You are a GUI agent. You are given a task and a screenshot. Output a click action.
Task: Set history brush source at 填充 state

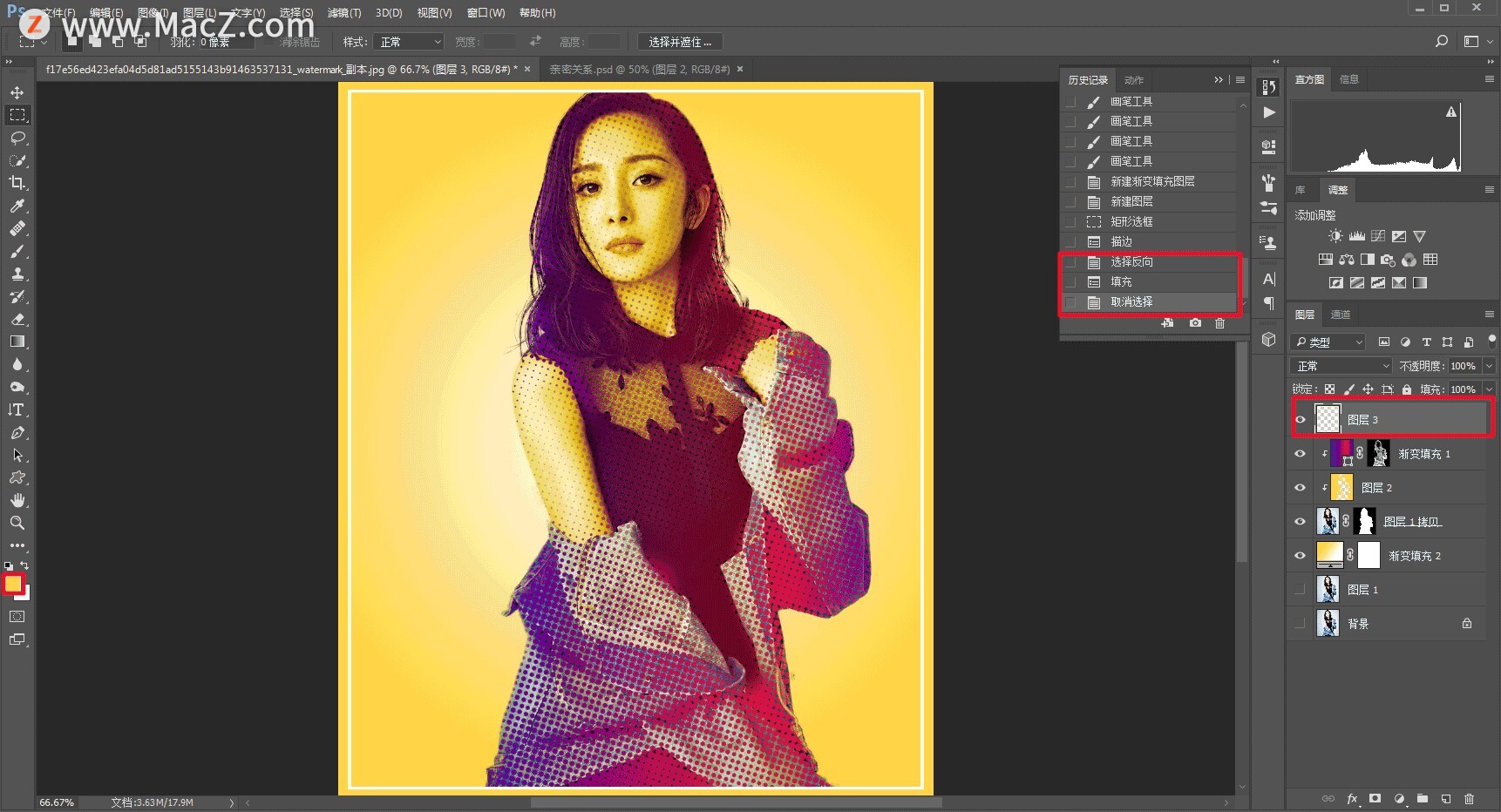pos(1070,282)
